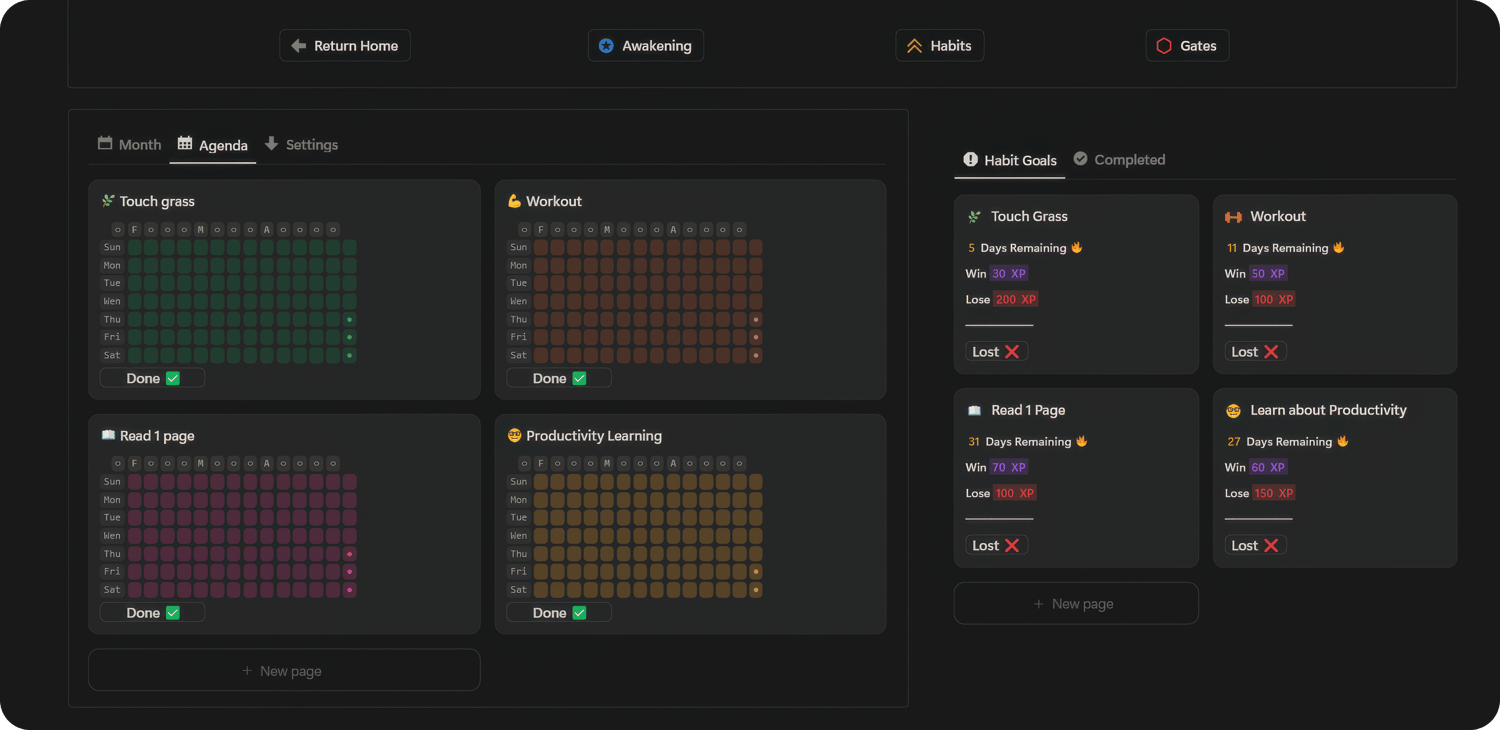Toggle the Done checkbox for Touch grass
Image resolution: width=1500 pixels, height=730 pixels.
pos(173,378)
